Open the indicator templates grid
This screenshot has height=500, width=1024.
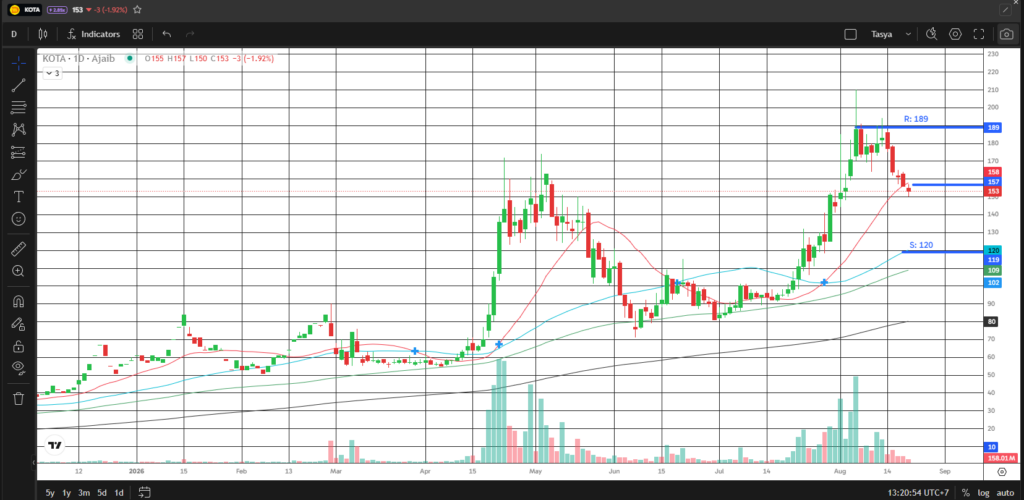tap(138, 34)
